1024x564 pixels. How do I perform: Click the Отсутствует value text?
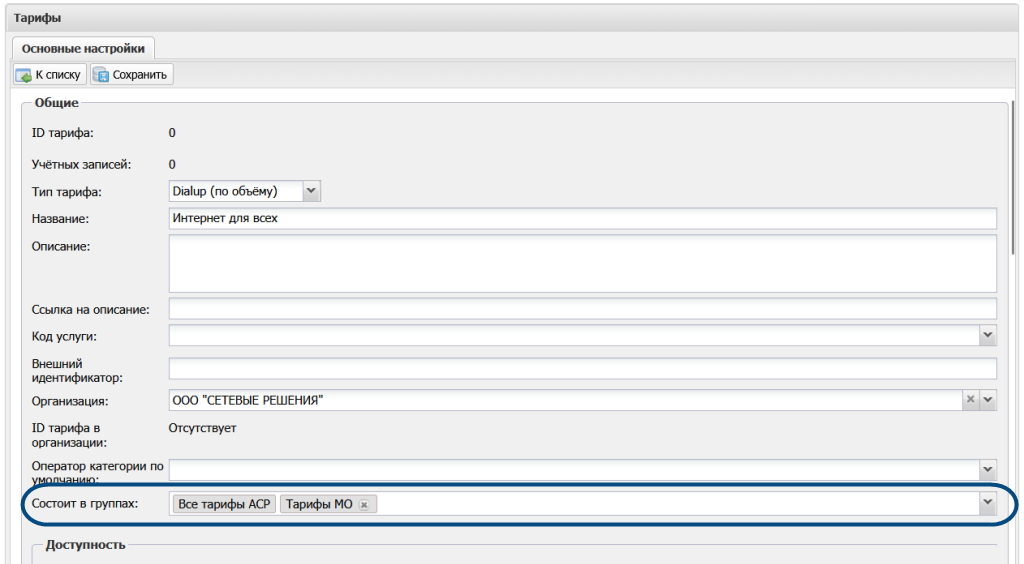[202, 428]
